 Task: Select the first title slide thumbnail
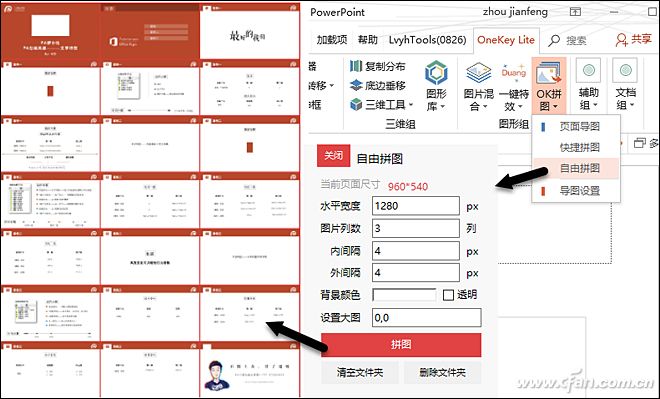50,32
